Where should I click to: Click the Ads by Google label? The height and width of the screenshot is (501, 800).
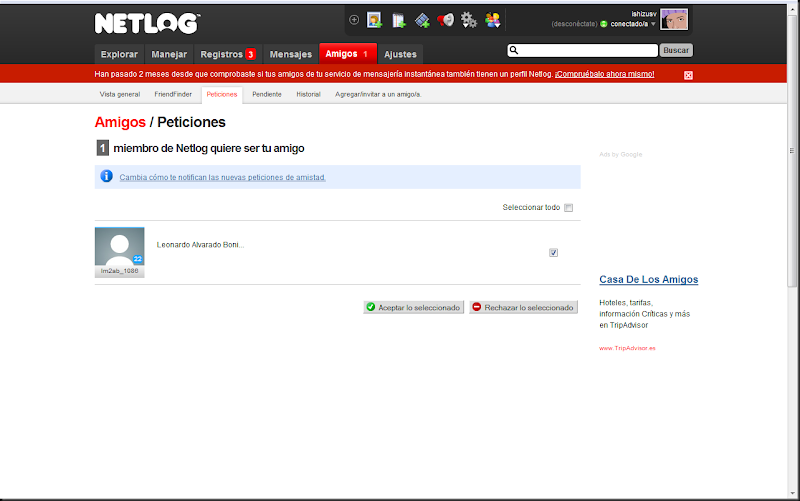620,155
